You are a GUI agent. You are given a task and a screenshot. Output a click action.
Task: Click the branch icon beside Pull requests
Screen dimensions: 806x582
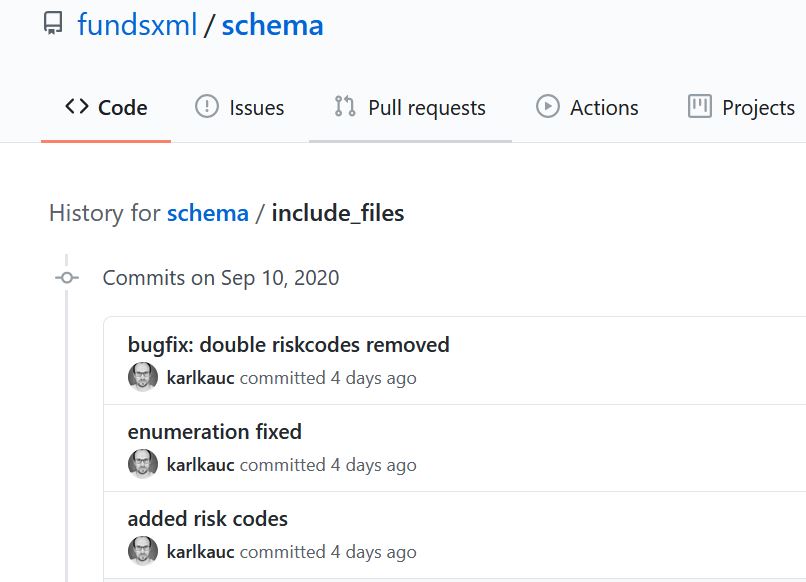pyautogui.click(x=344, y=106)
